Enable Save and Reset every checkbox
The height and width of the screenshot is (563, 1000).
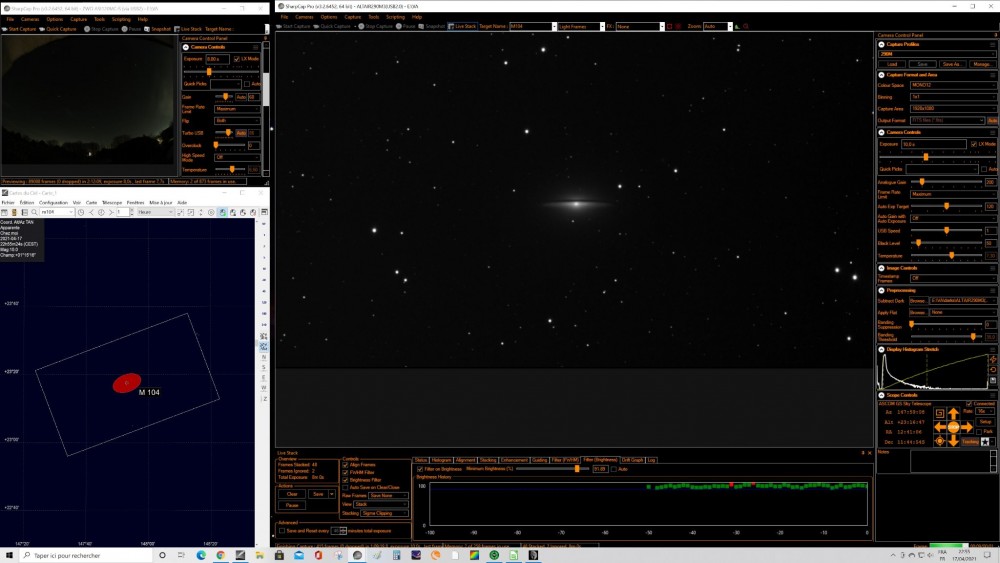282,530
